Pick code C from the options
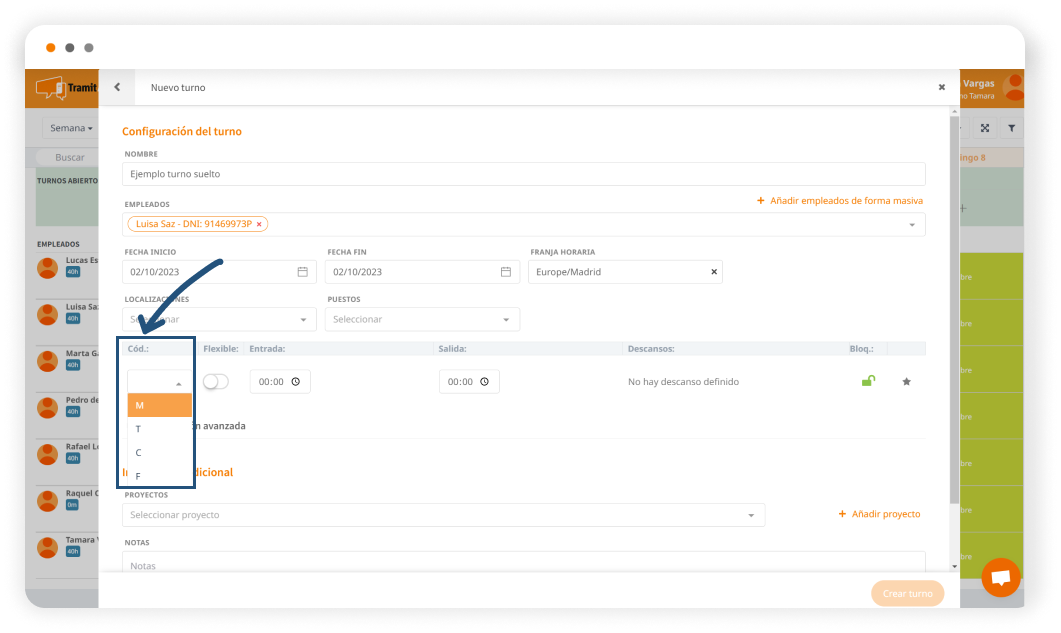Image resolution: width=1061 pixels, height=633 pixels. click(x=160, y=453)
